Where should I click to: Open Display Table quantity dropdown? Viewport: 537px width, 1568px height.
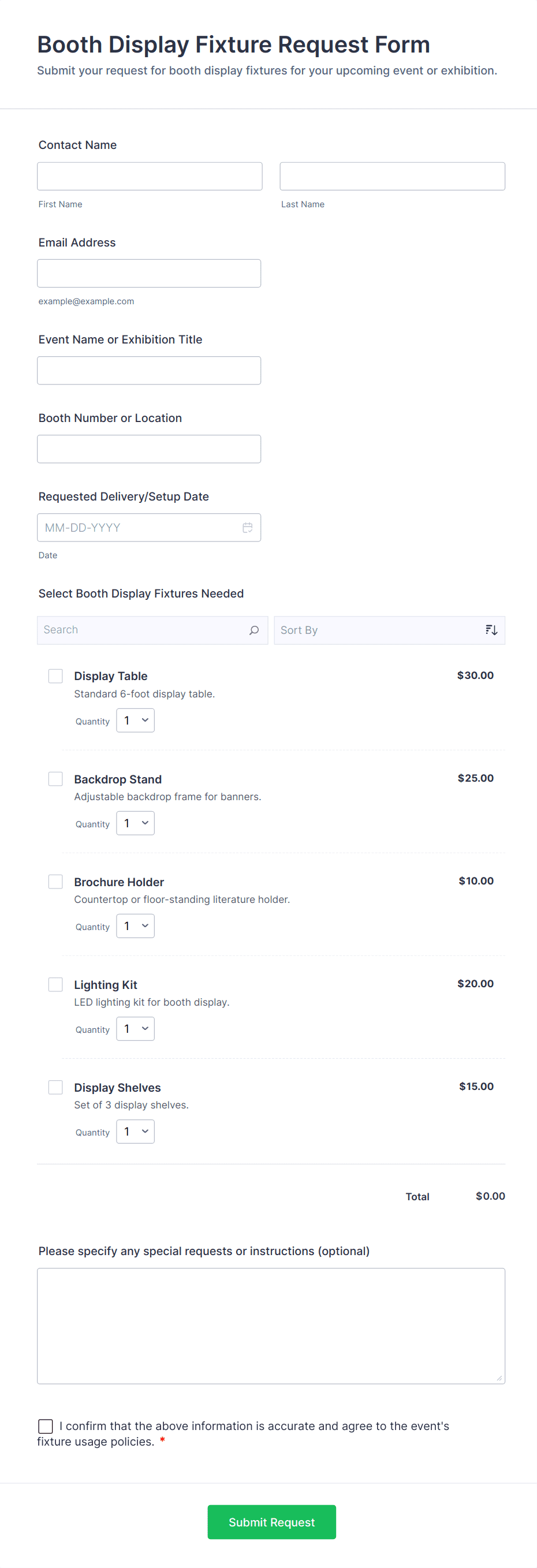coord(135,720)
